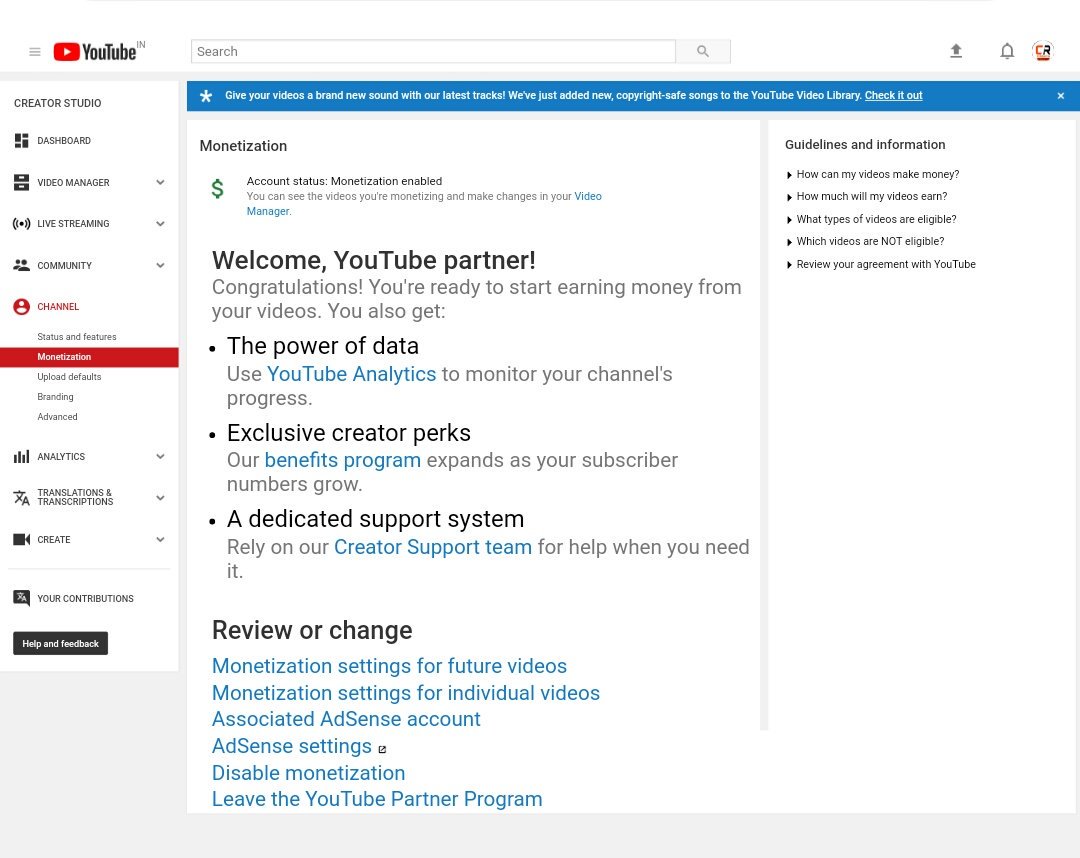
Task: Open Monetization settings for individual videos
Action: click(x=406, y=693)
